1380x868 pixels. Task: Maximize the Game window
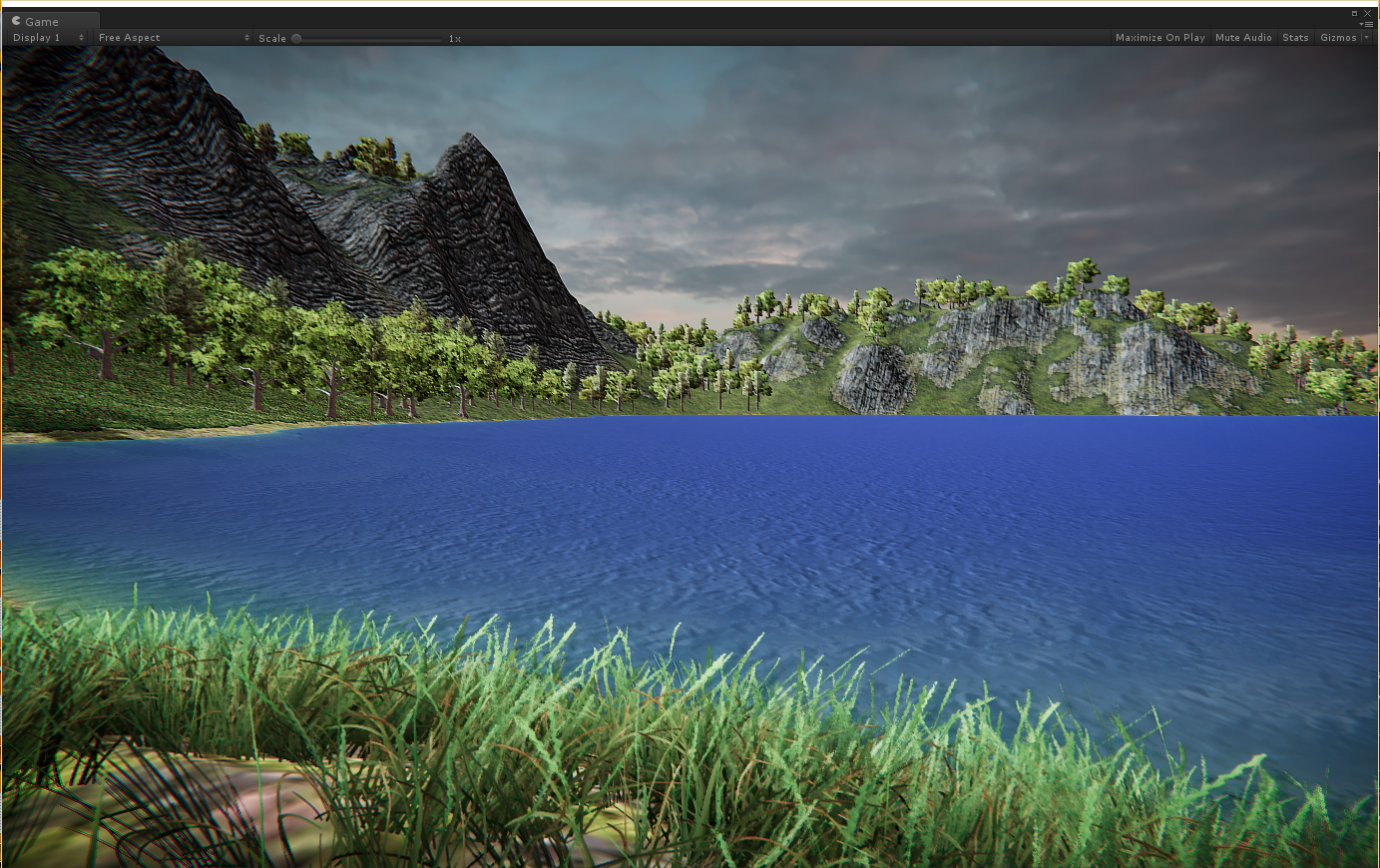click(x=1354, y=13)
